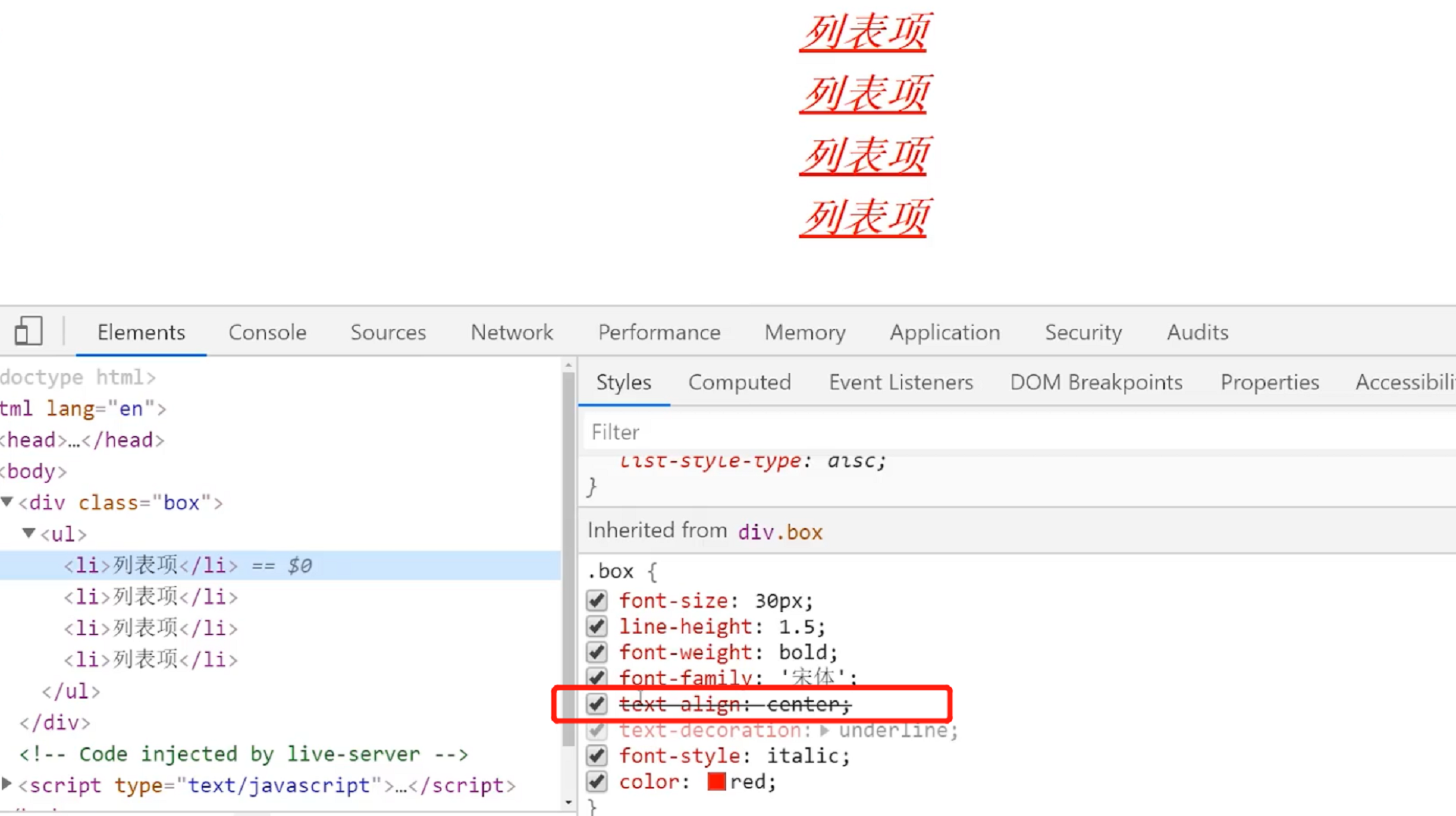Image resolution: width=1456 pixels, height=816 pixels.
Task: Open the red color swatch picker
Action: [717, 781]
